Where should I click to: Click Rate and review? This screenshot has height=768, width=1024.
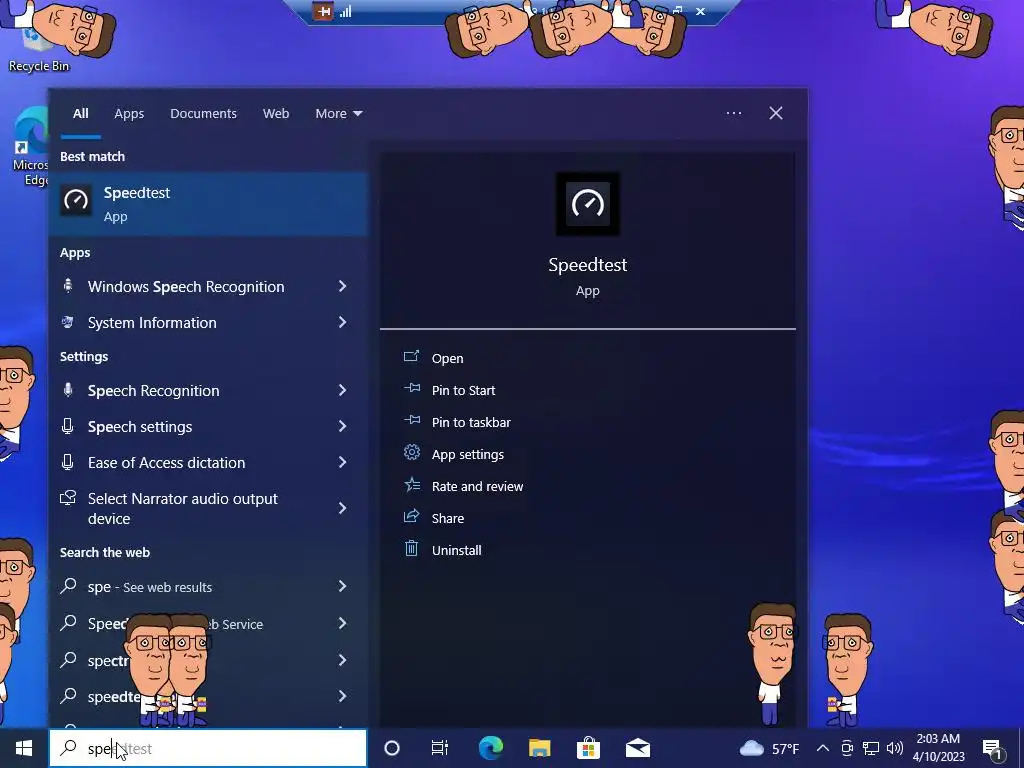477,486
